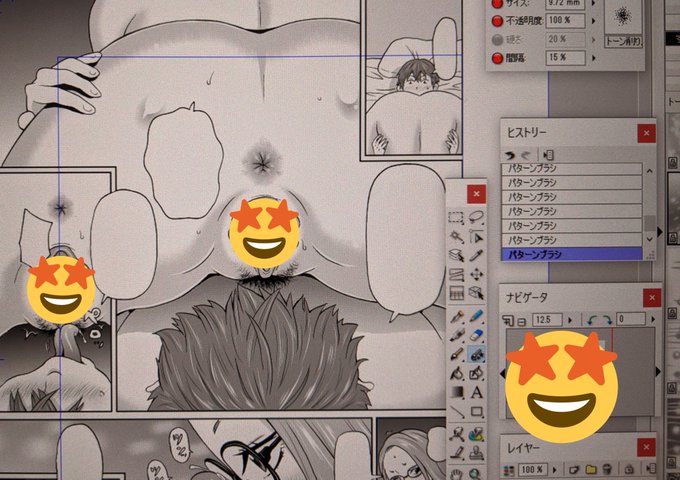Image resolution: width=680 pixels, height=480 pixels.
Task: Select the Pen tool
Action: [x=457, y=316]
